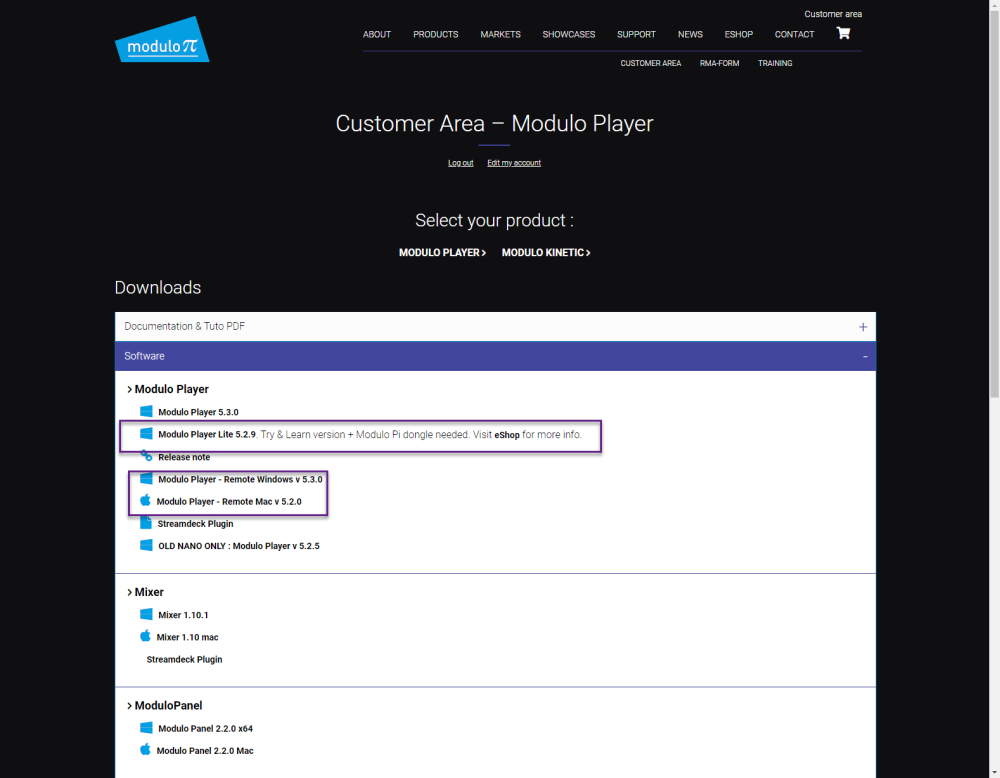The width and height of the screenshot is (1000, 778).
Task: Click the link icon beside Release note
Action: [x=146, y=455]
